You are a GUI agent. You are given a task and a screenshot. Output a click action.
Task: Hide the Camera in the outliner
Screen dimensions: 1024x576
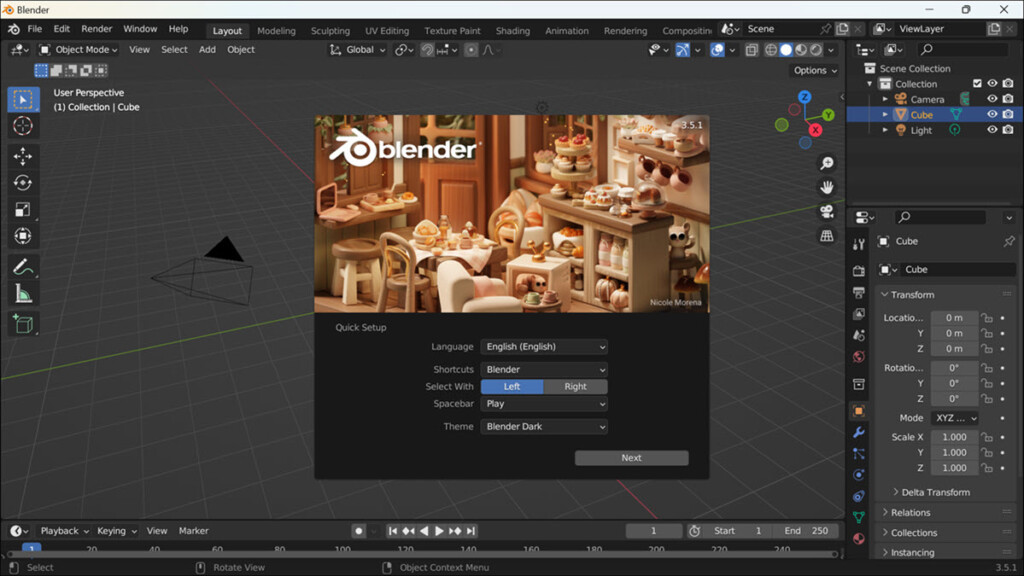992,99
